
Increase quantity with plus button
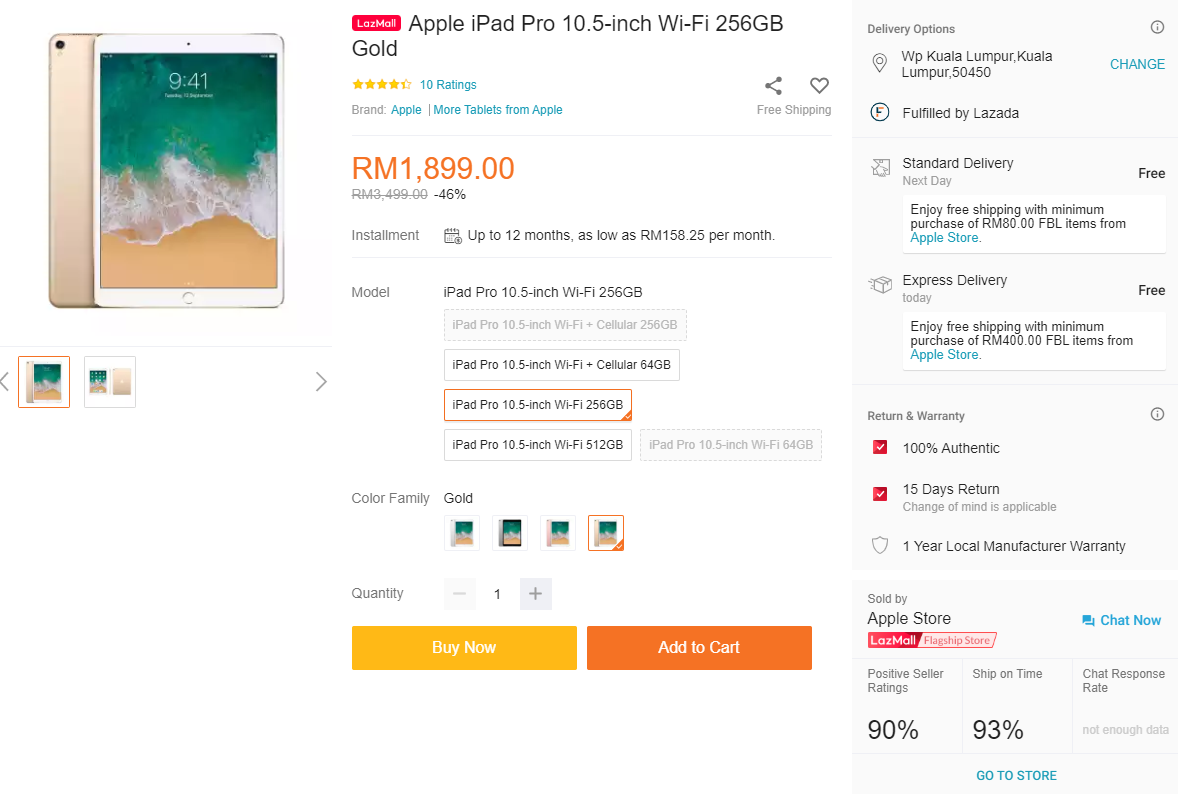pos(535,594)
